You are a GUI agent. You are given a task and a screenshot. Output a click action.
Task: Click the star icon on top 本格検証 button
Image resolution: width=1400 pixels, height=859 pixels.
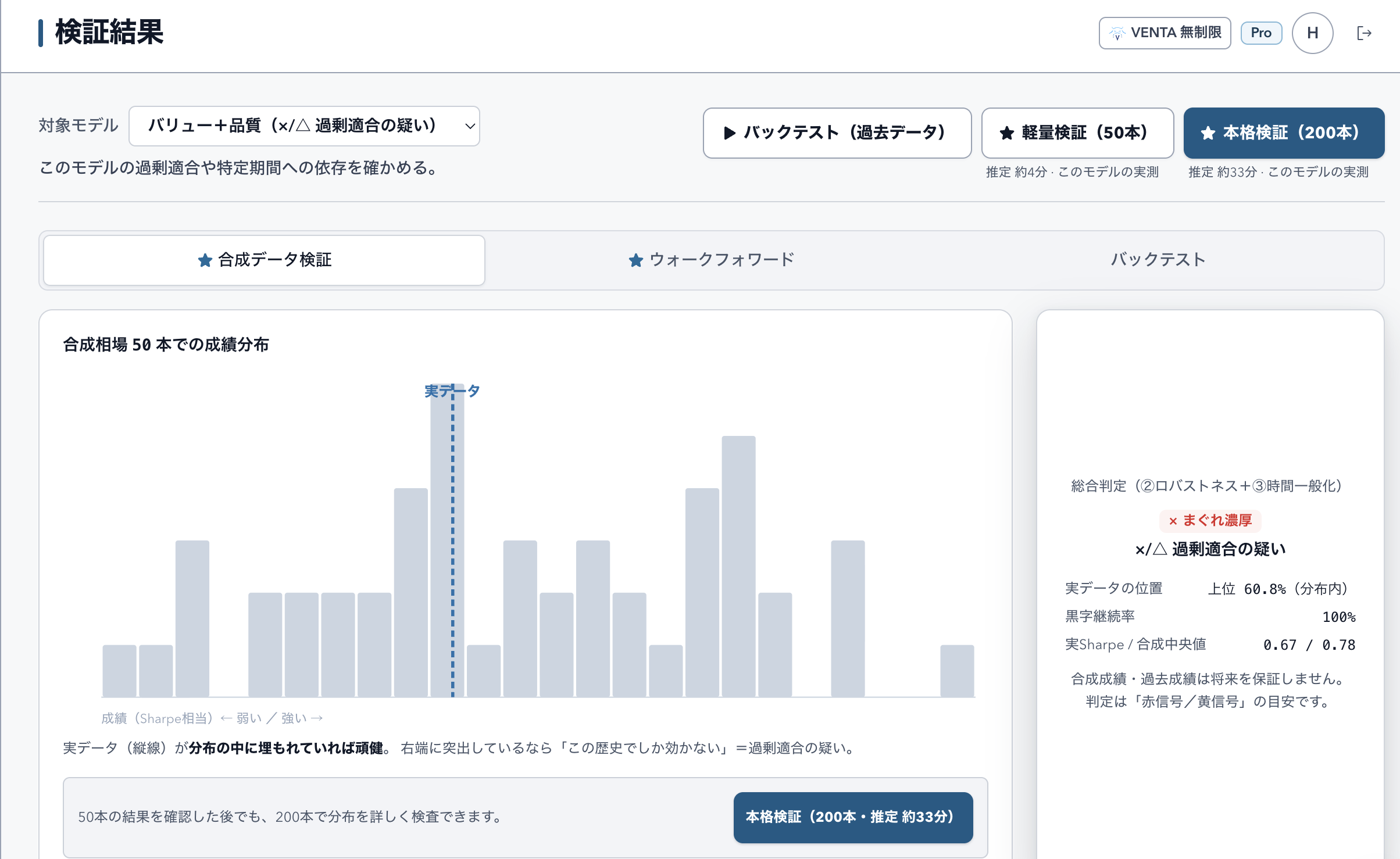(1208, 133)
